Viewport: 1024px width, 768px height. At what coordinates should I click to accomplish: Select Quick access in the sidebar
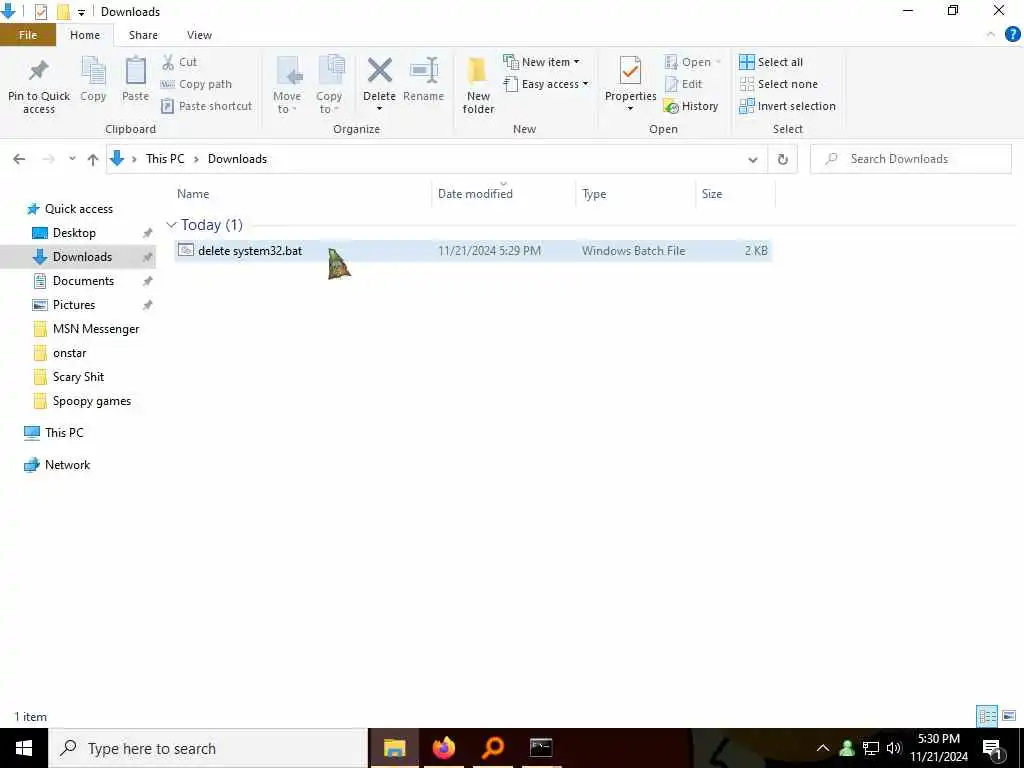coord(78,209)
